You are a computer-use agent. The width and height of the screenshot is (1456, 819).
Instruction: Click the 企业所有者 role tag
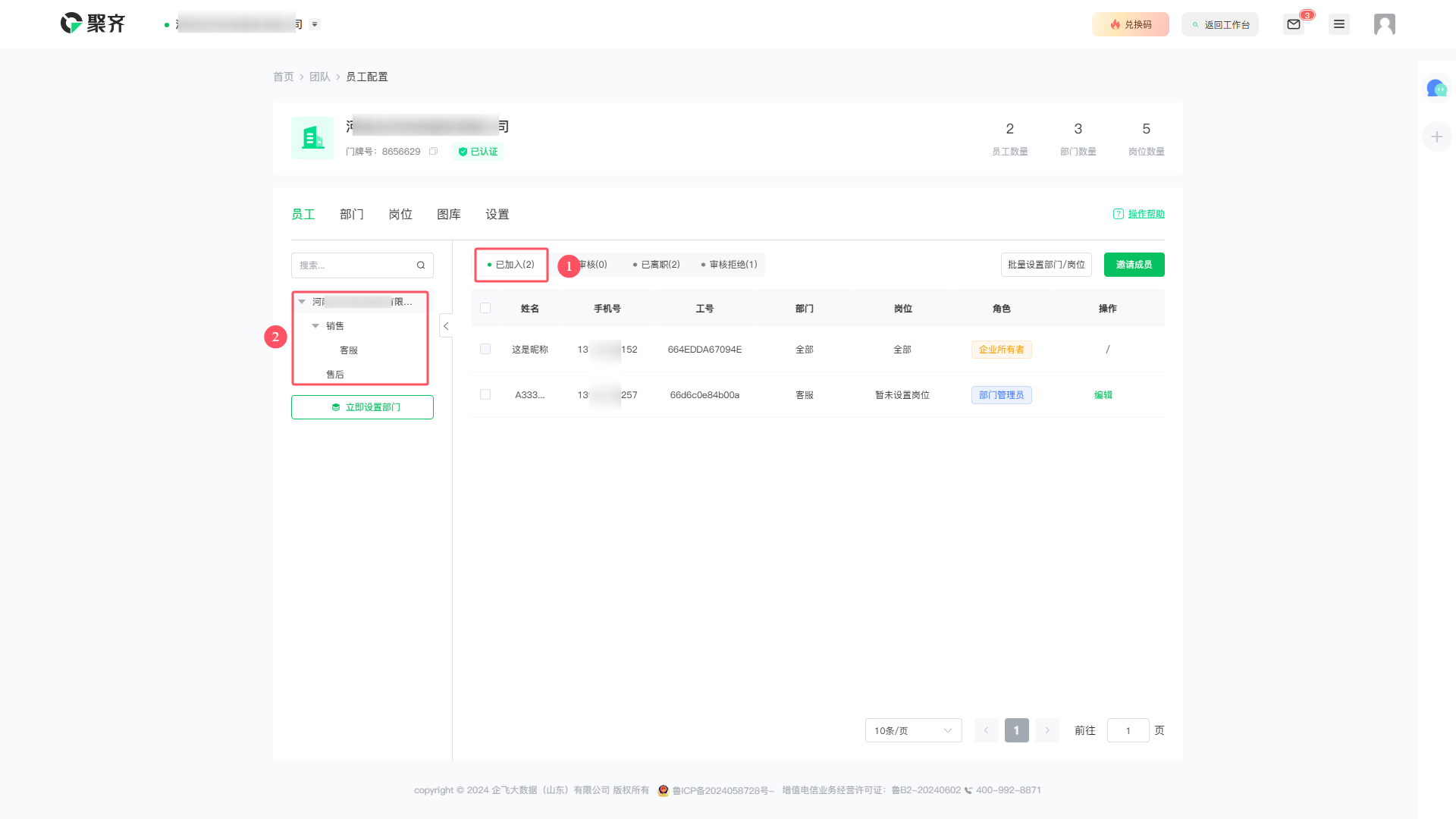(1001, 350)
